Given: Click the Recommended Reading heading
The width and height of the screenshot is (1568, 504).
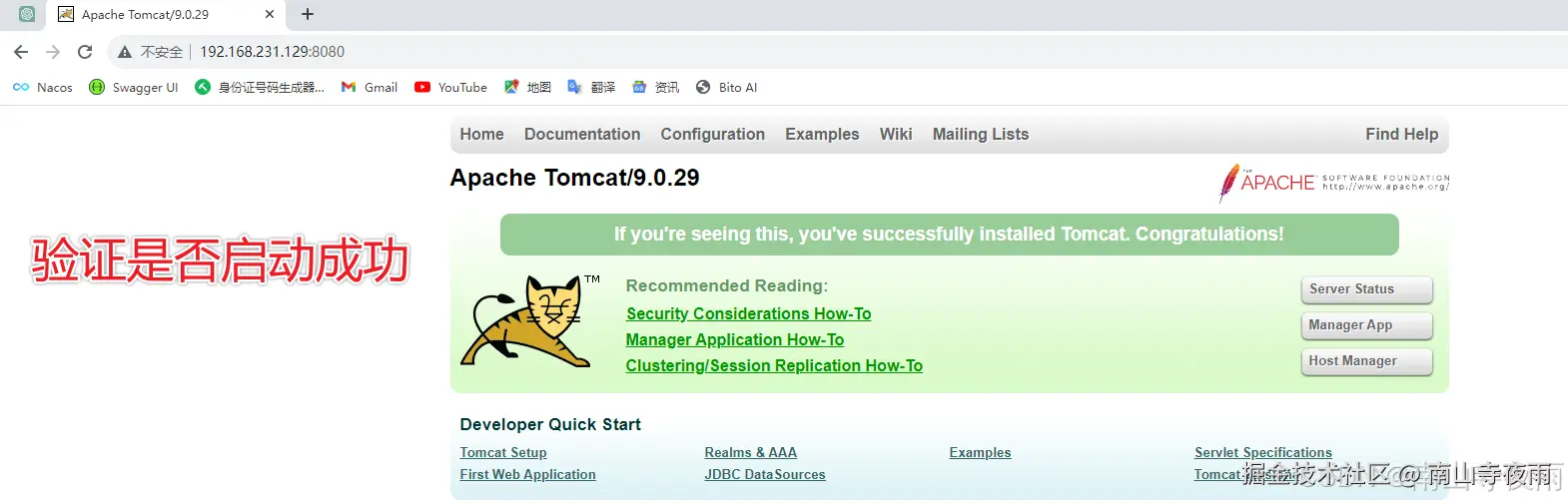Looking at the screenshot, I should (727, 285).
